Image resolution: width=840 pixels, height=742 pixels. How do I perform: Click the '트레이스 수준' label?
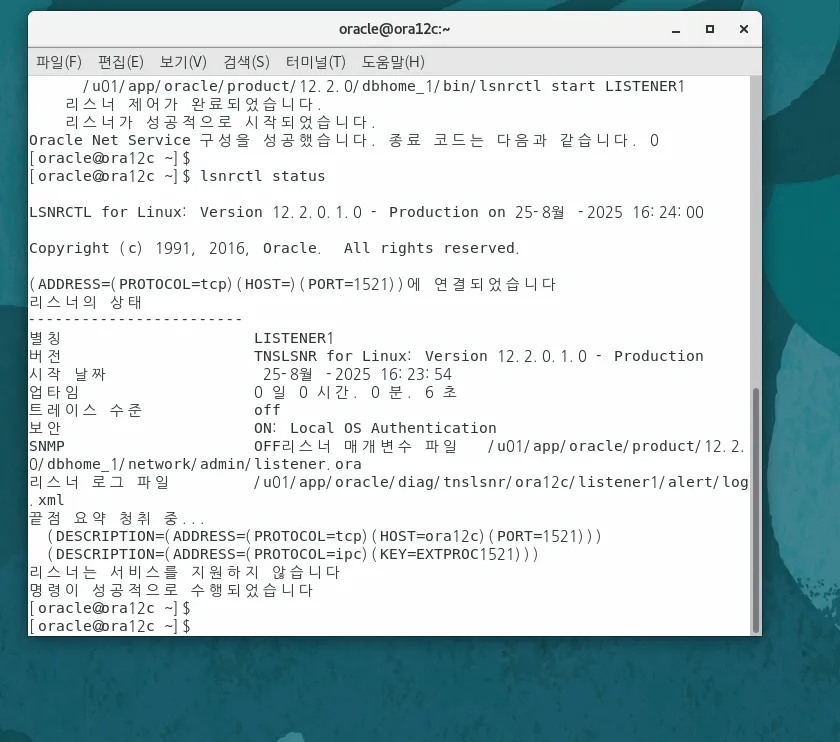[85, 410]
